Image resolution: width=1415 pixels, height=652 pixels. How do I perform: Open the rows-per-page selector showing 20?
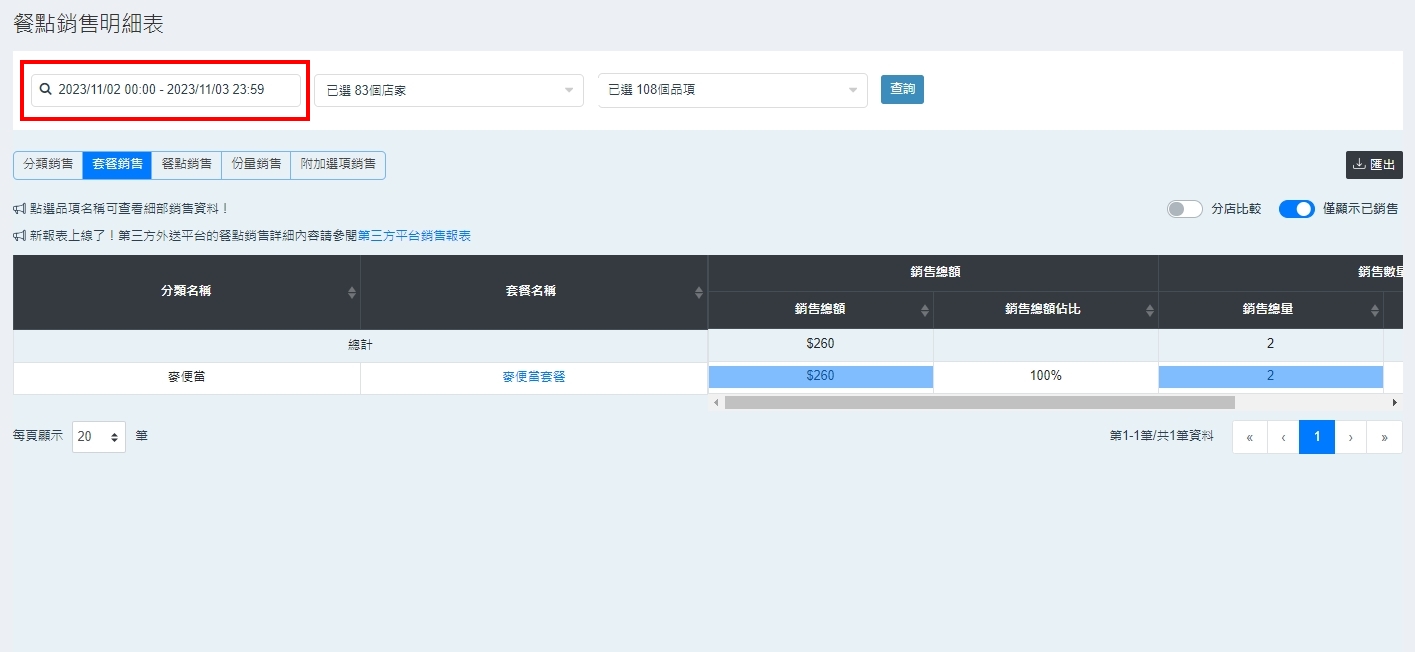tap(98, 437)
